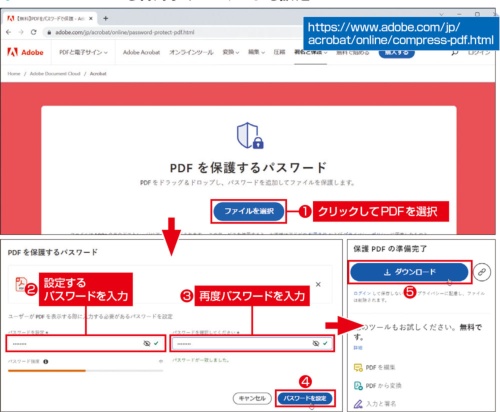Remove the selected file with X icon
This screenshot has height=412, width=500.
point(318,284)
